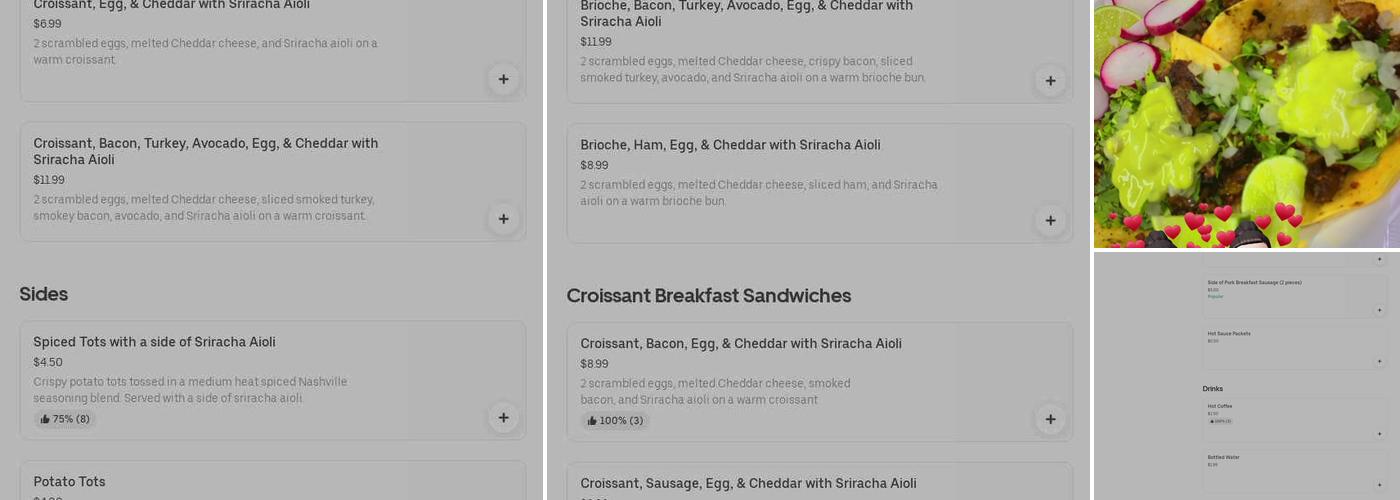The width and height of the screenshot is (1400, 500).
Task: Add Brioche, Ham, Egg, & Cheddar via plus icon
Action: pyautogui.click(x=1050, y=221)
